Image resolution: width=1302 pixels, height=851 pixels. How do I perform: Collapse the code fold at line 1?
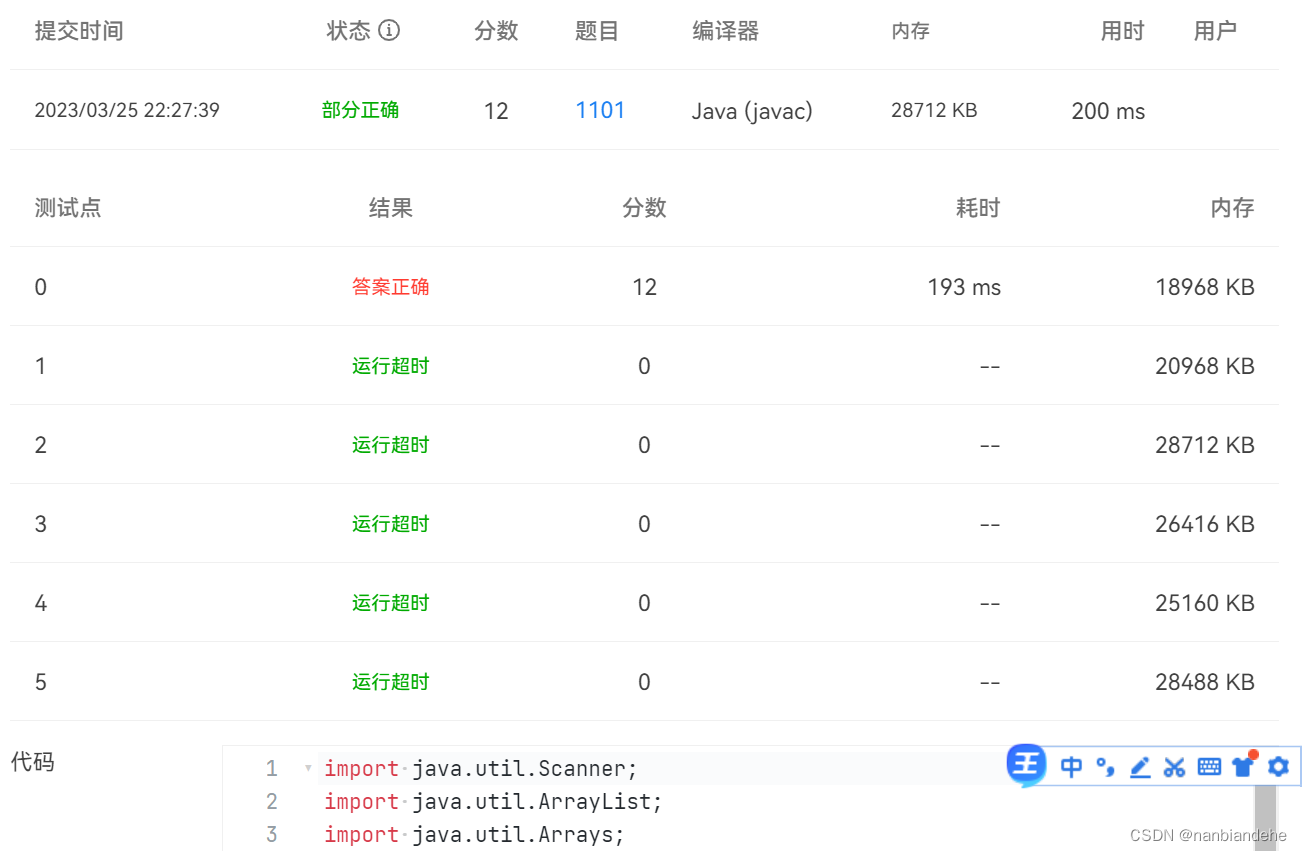(306, 767)
